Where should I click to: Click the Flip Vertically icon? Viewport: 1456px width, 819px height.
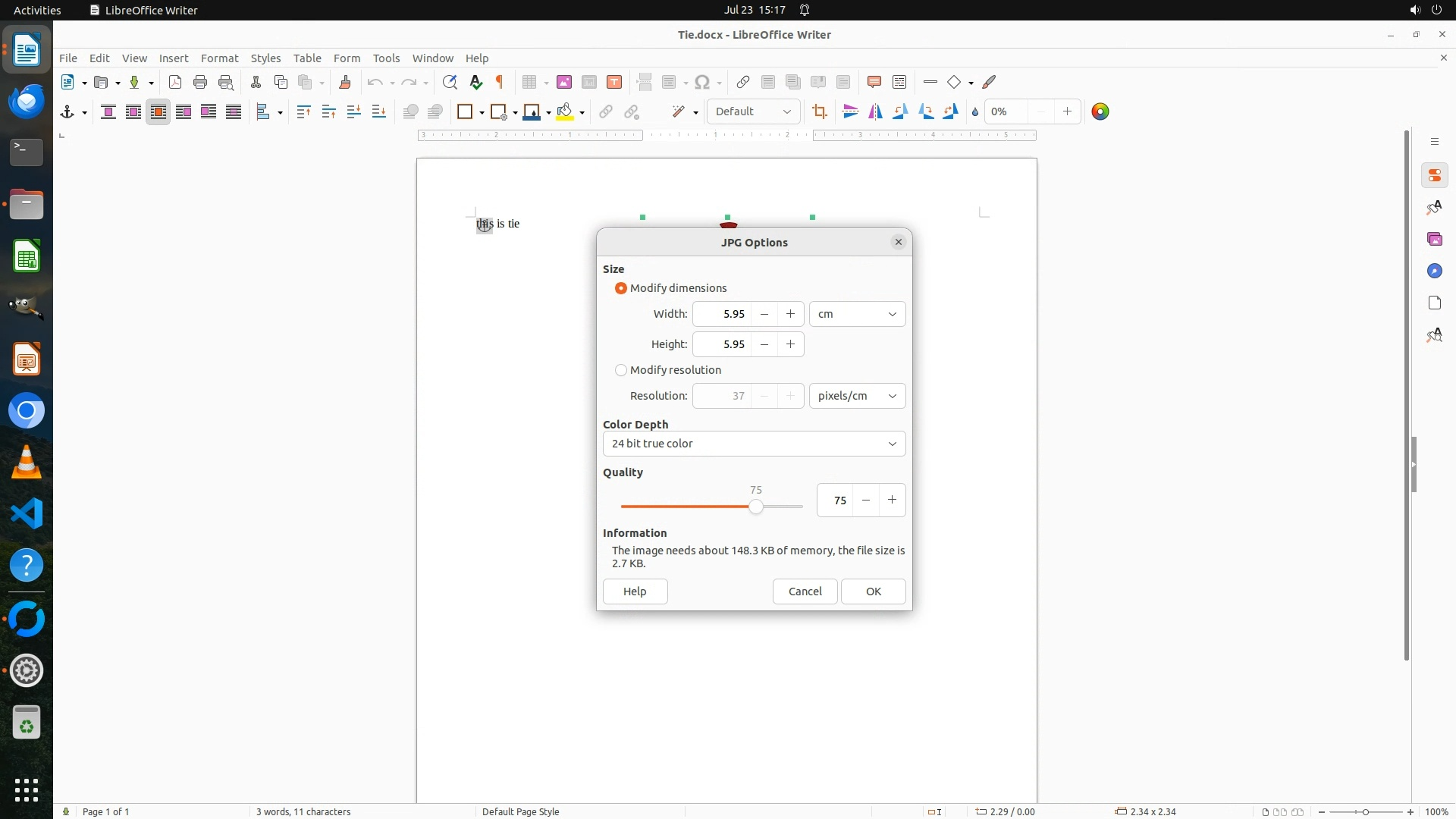(850, 112)
